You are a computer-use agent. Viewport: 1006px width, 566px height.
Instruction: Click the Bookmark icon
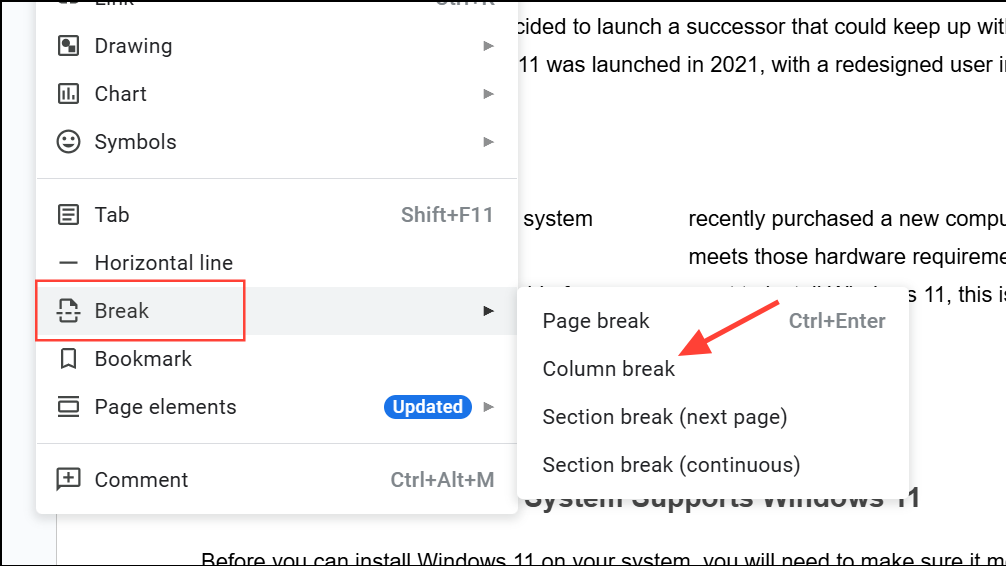coord(68,359)
